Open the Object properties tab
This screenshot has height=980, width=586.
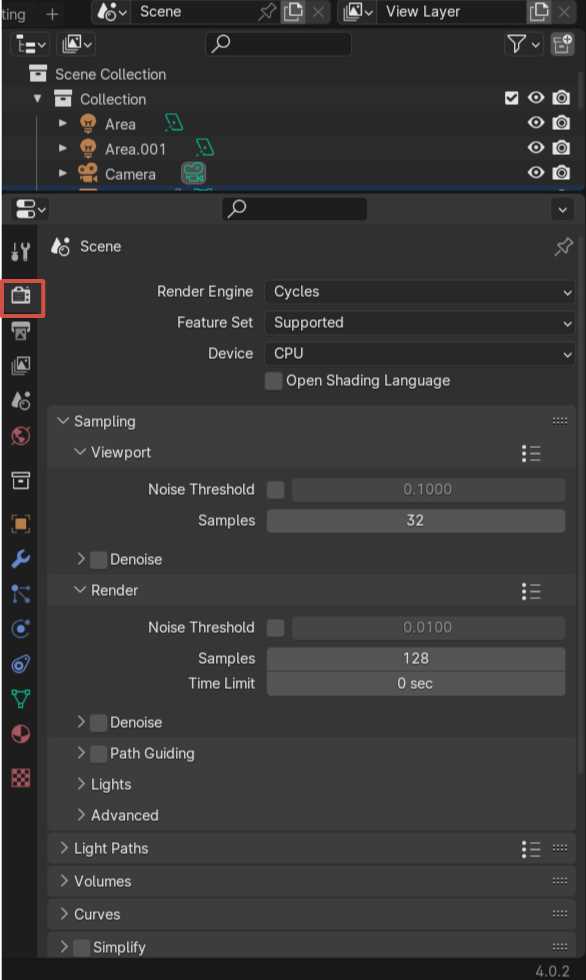21,524
